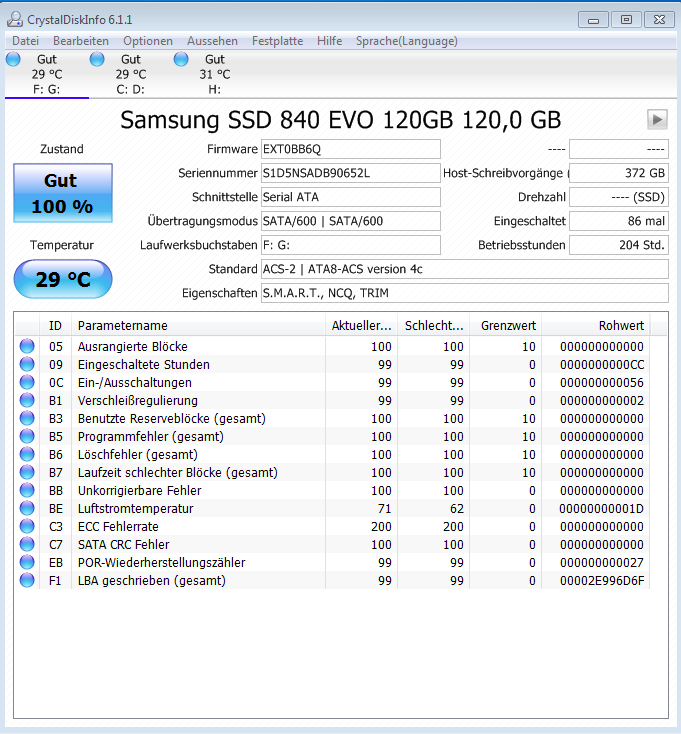
Task: Click the CrystalDiskInfo title bar icon
Action: pos(15,19)
